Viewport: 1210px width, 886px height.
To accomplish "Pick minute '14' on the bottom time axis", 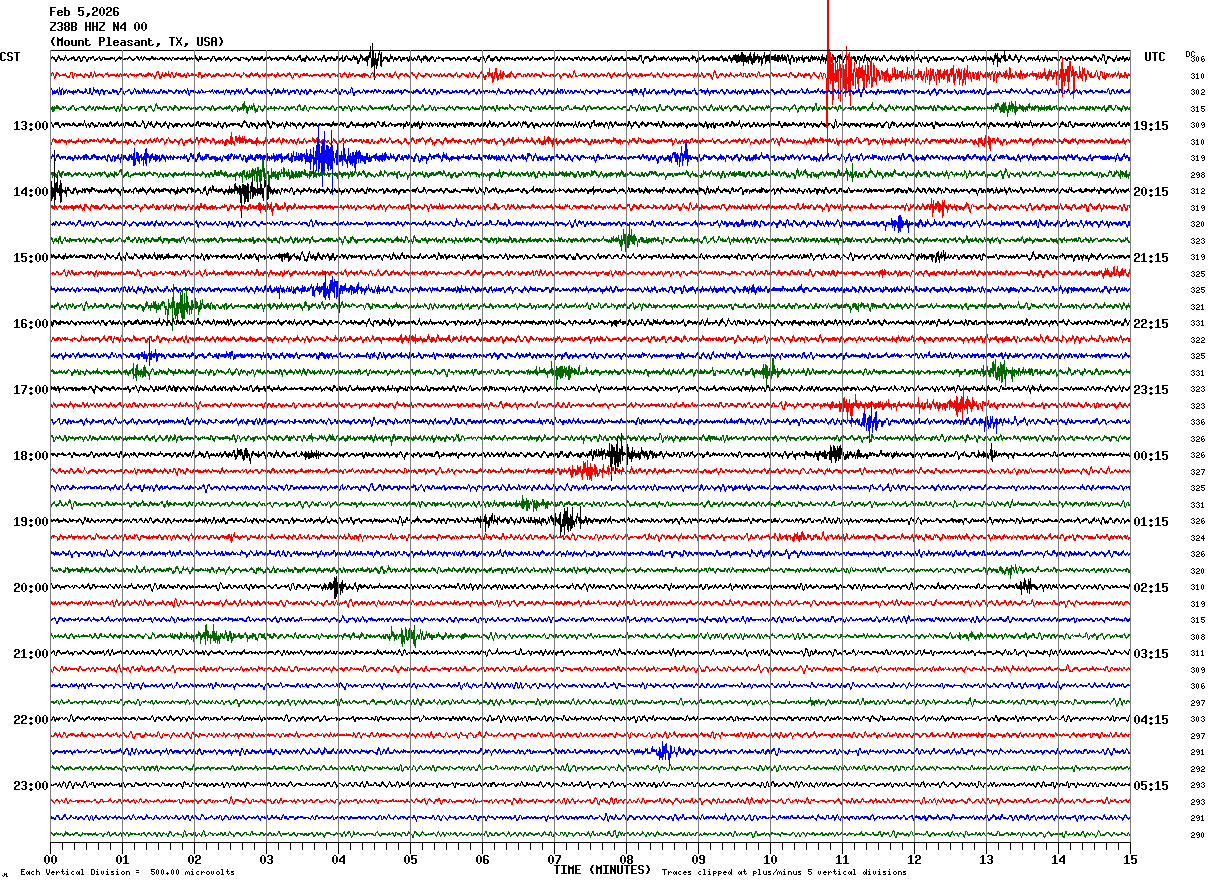I will click(1058, 859).
